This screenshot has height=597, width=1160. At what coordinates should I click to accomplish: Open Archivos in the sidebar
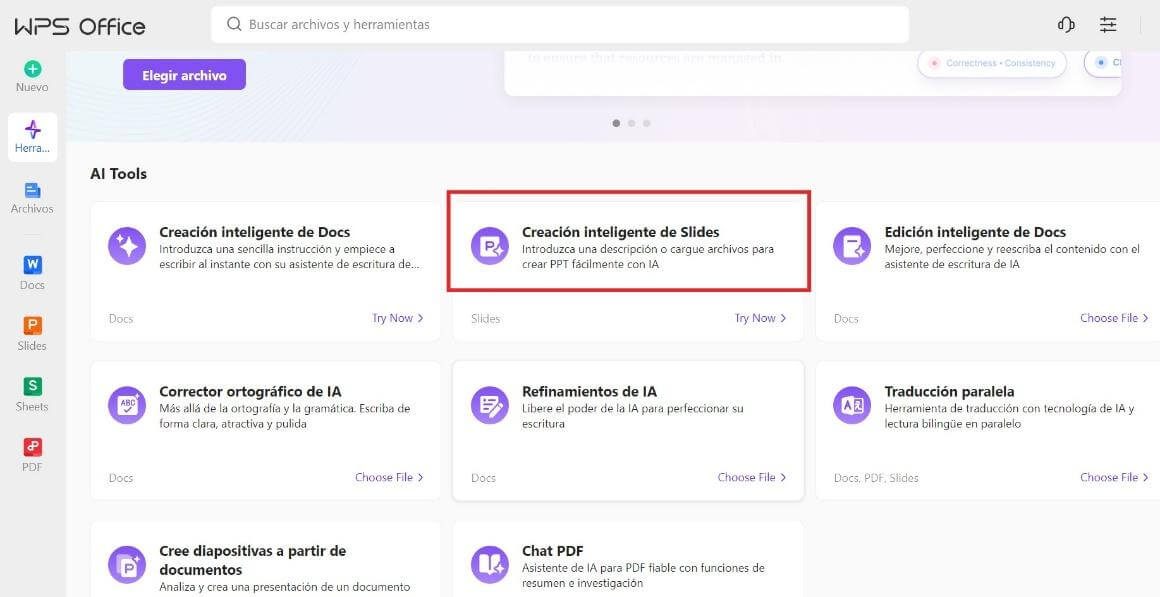pyautogui.click(x=33, y=198)
